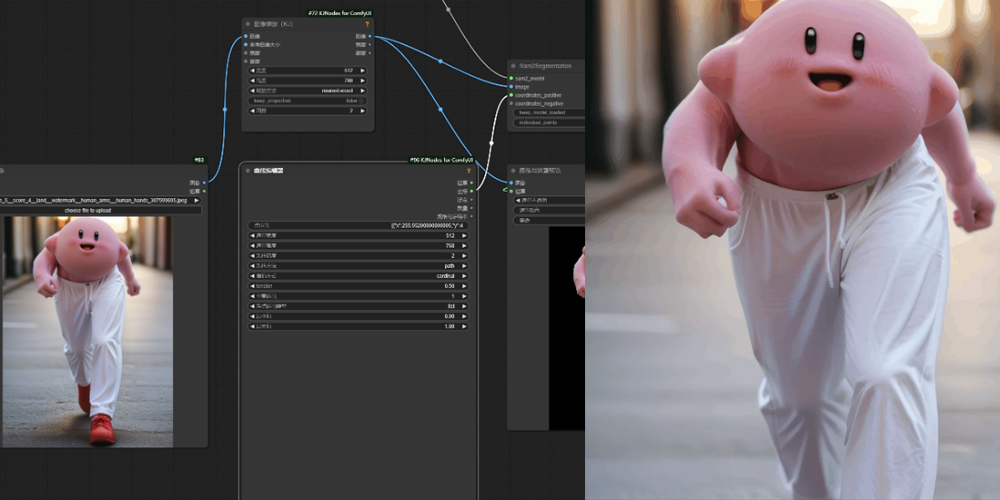This screenshot has width=1000, height=500.
Task: Click the image input port on Sam2Segmentation
Action: pos(511,87)
